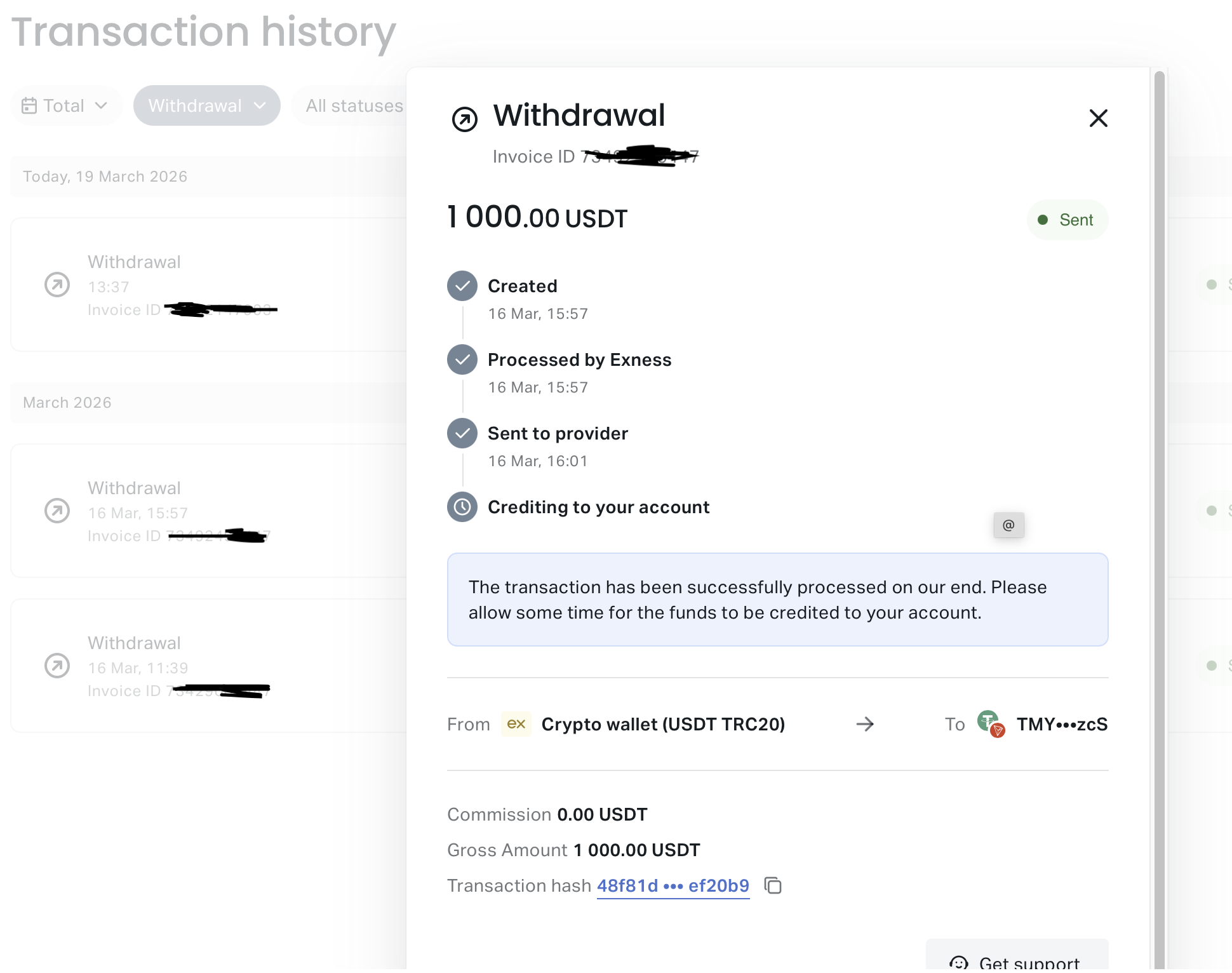Click the Tether TRC20 coin icon beside the address
1232x973 pixels.
(x=989, y=724)
